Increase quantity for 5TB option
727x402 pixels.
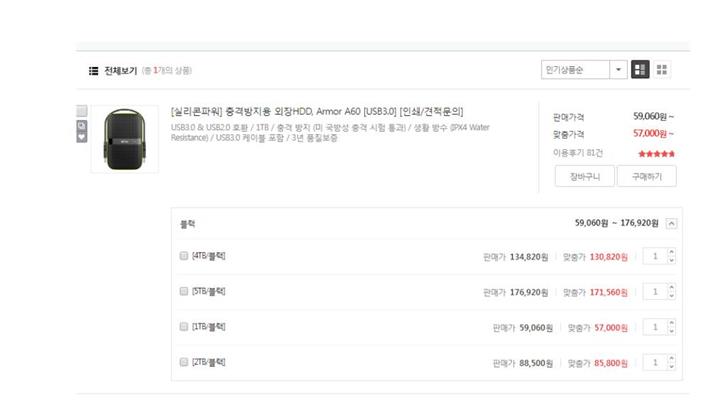[x=671, y=288]
